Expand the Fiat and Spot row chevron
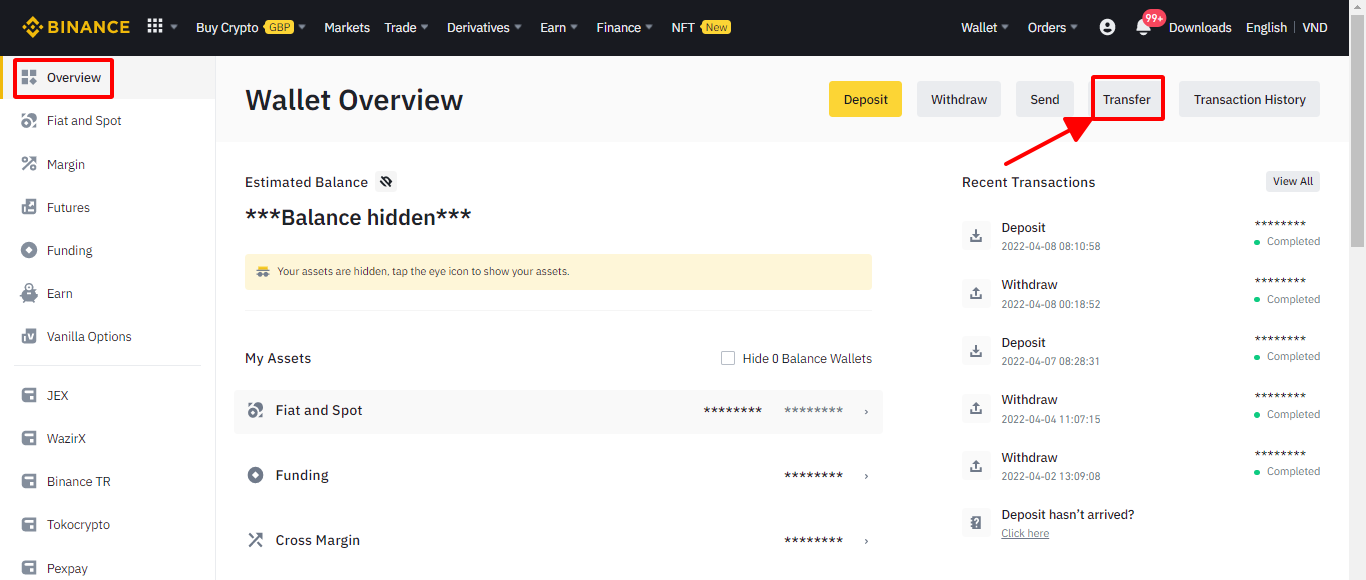 [x=866, y=411]
